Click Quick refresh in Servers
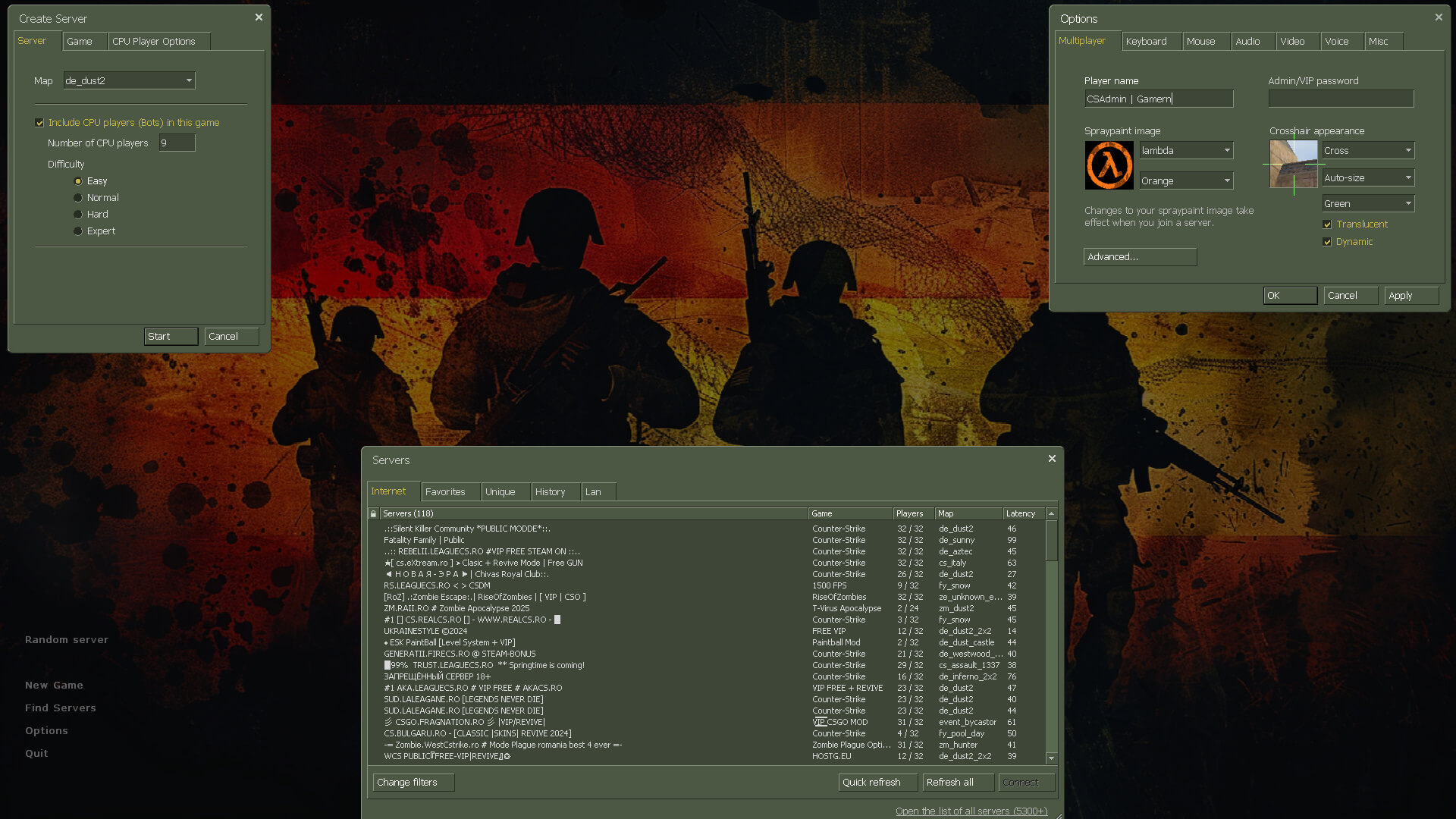 878,782
